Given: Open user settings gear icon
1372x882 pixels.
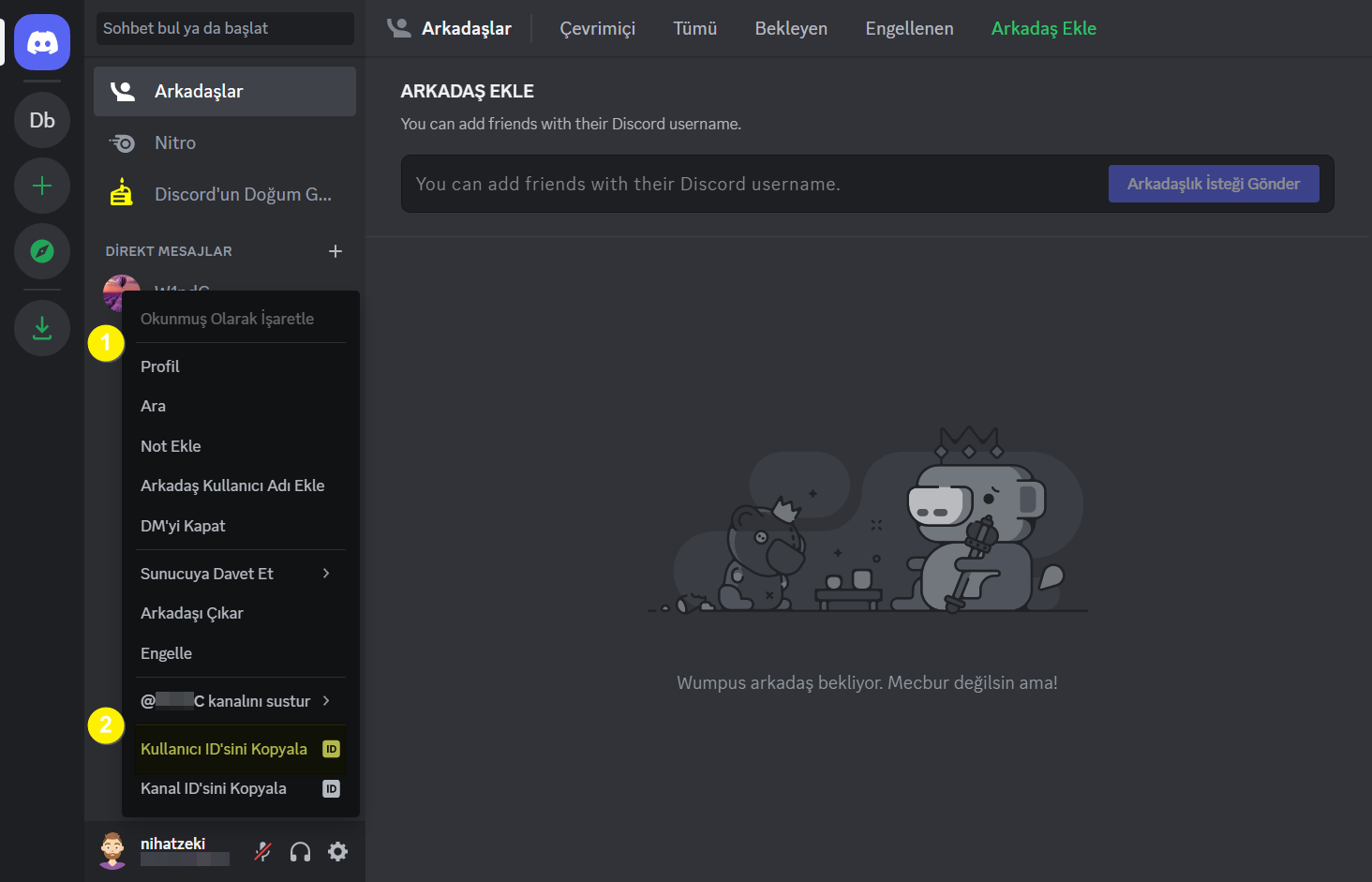Looking at the screenshot, I should tap(337, 851).
